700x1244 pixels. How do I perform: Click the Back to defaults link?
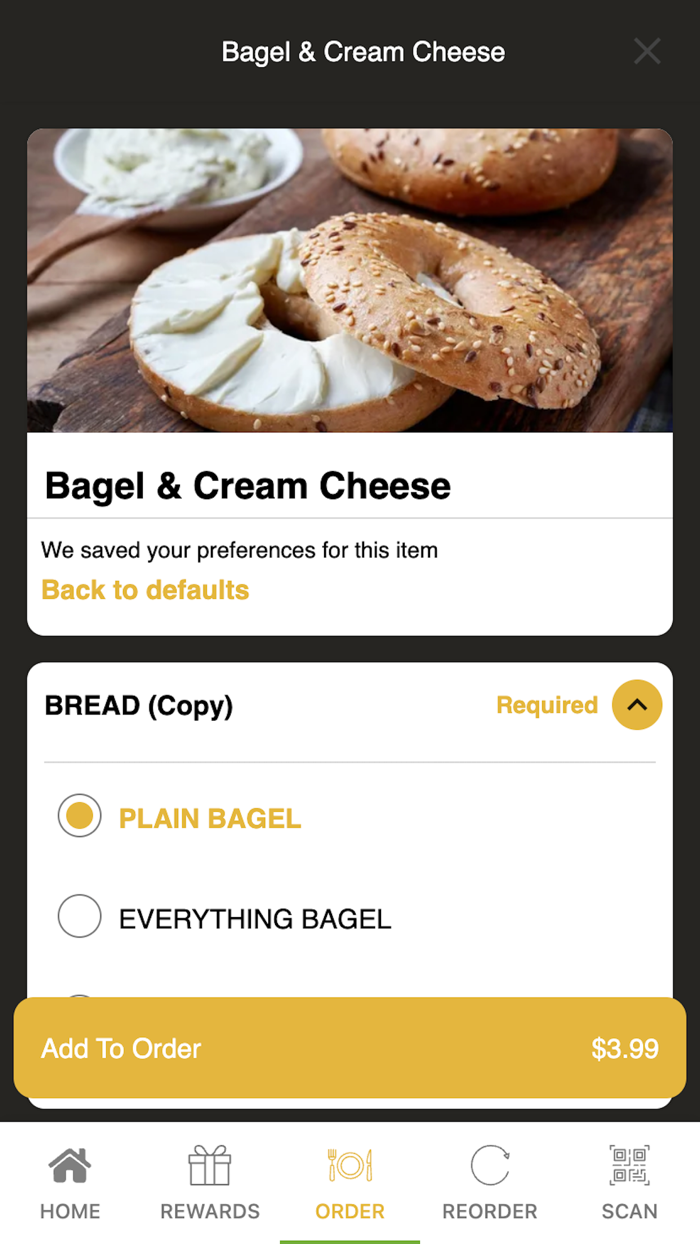pyautogui.click(x=145, y=590)
